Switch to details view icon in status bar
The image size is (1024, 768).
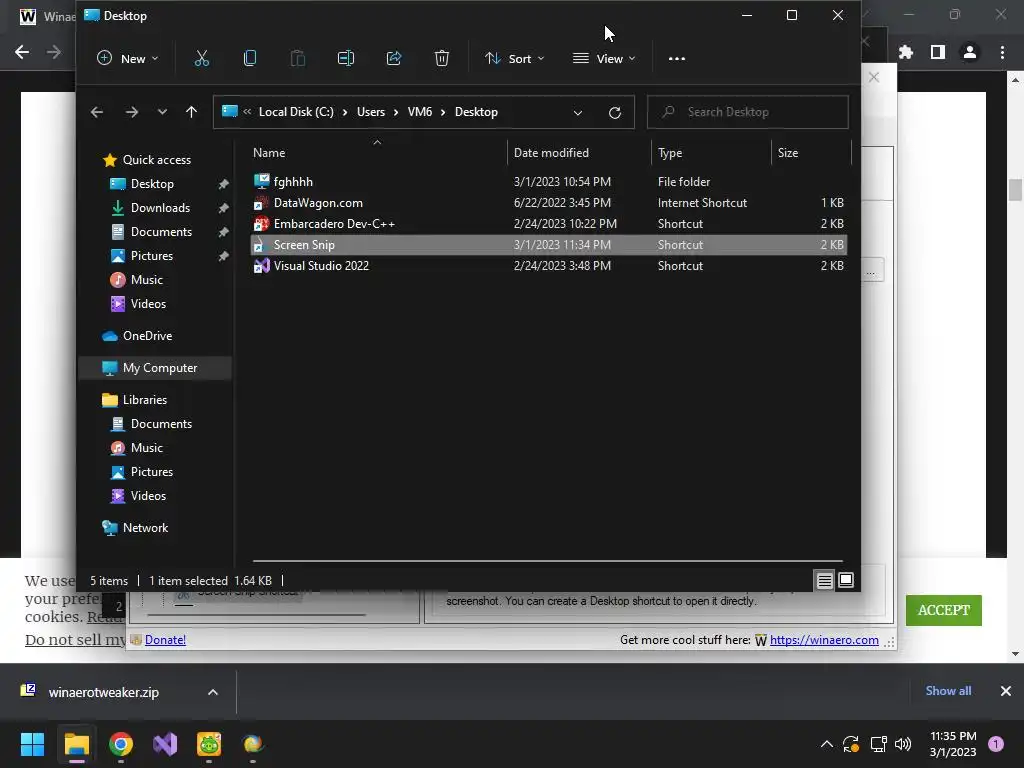825,580
